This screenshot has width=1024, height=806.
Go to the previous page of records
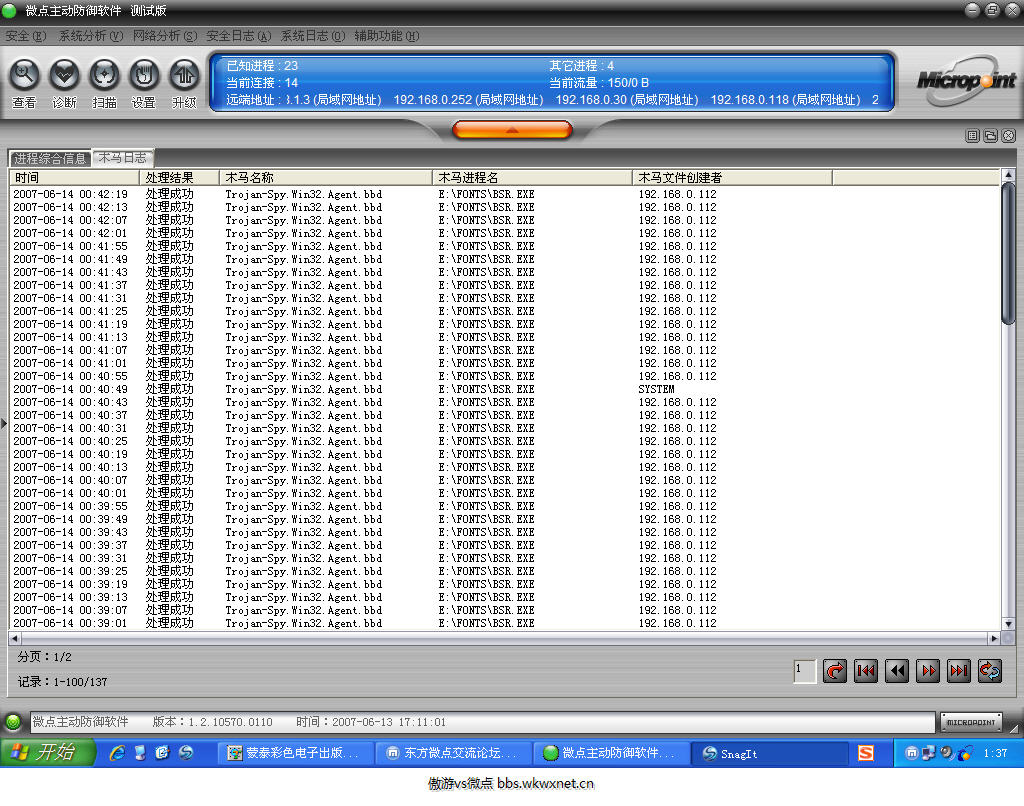tap(897, 671)
